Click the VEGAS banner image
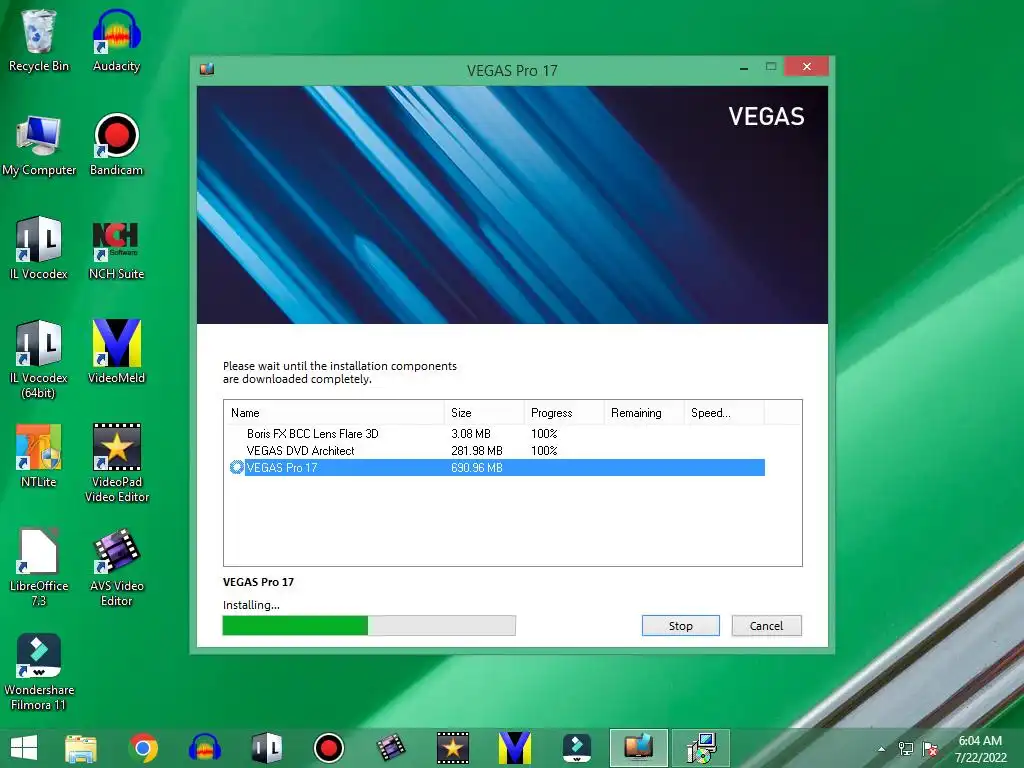Viewport: 1024px width, 768px height. tap(513, 205)
